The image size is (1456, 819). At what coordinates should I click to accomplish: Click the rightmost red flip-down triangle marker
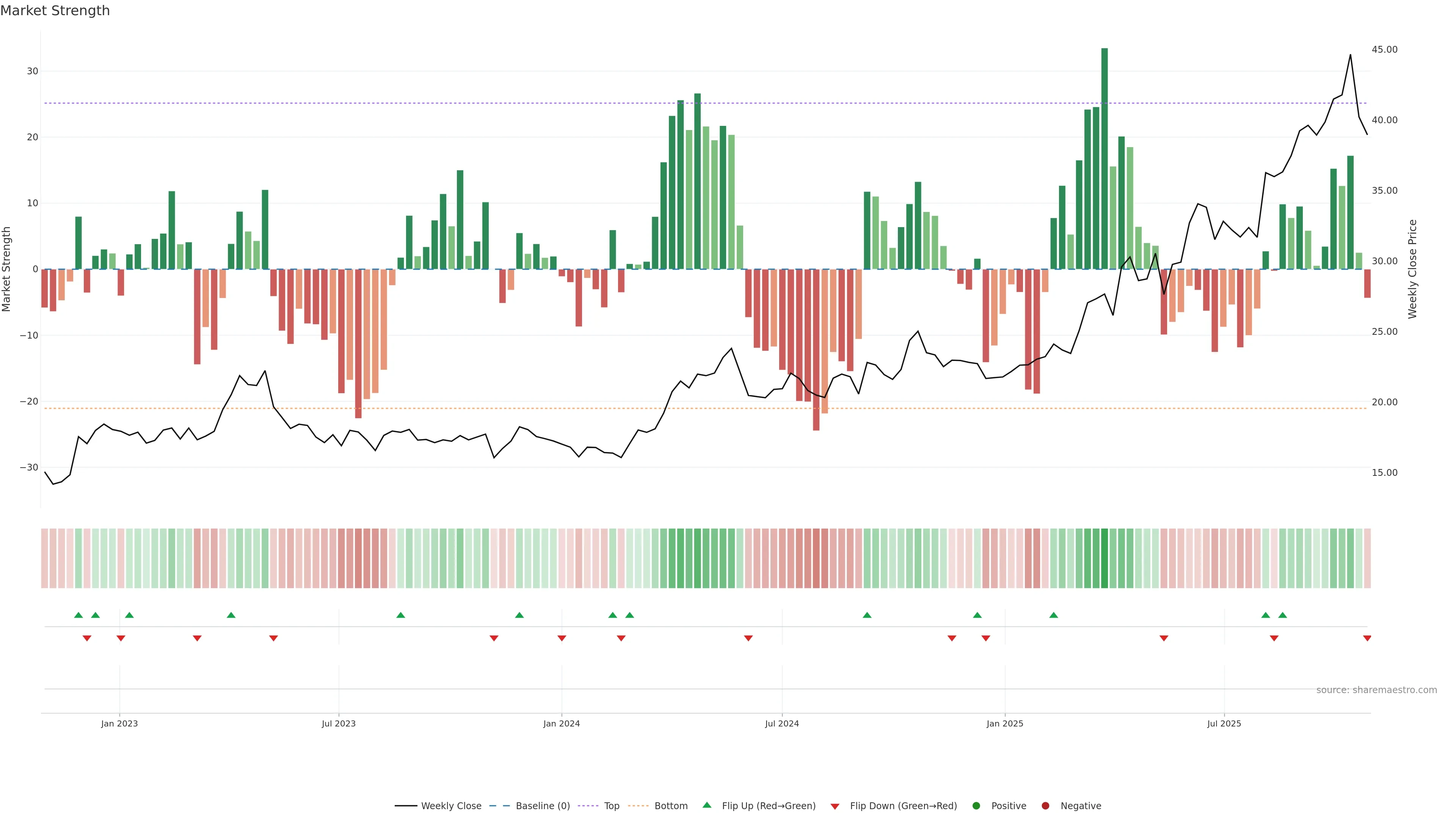coord(1367,638)
